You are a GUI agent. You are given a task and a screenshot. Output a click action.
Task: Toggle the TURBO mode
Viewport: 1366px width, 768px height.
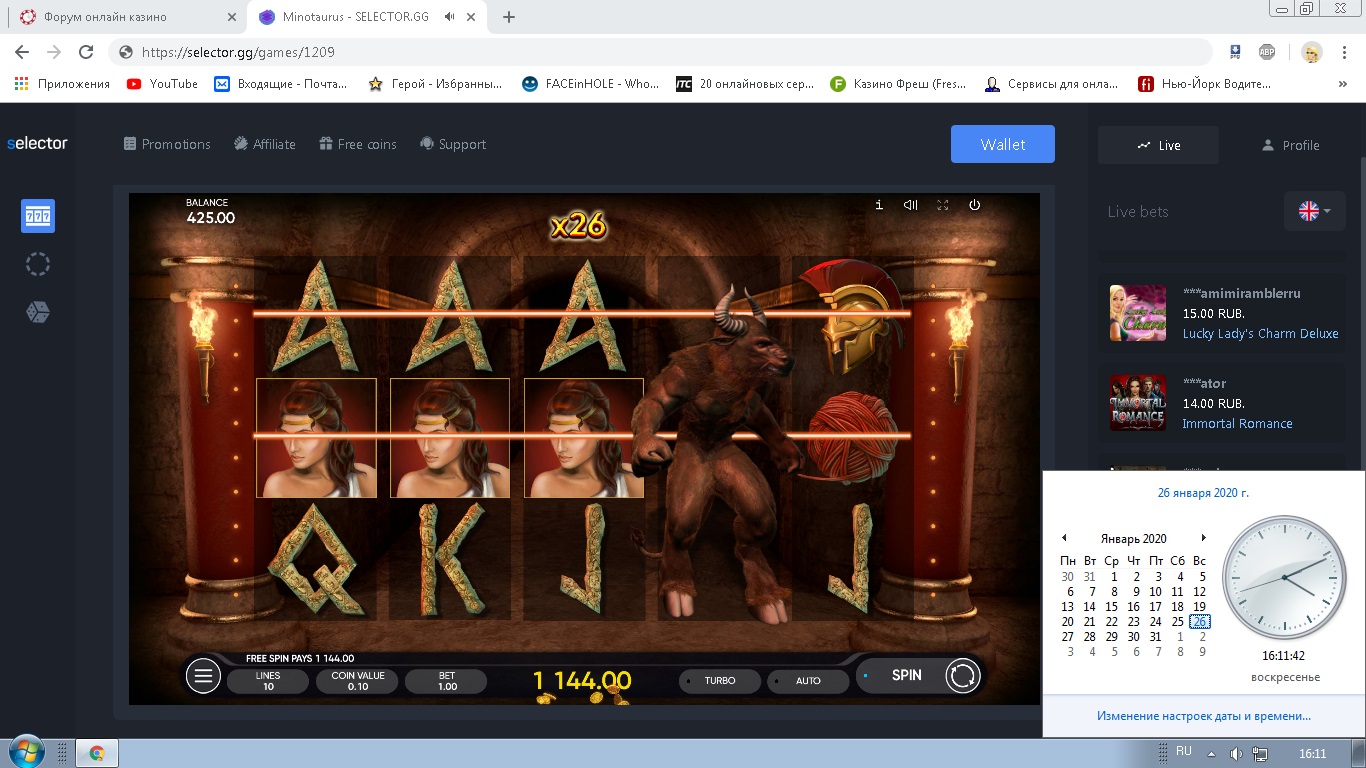[x=718, y=681]
